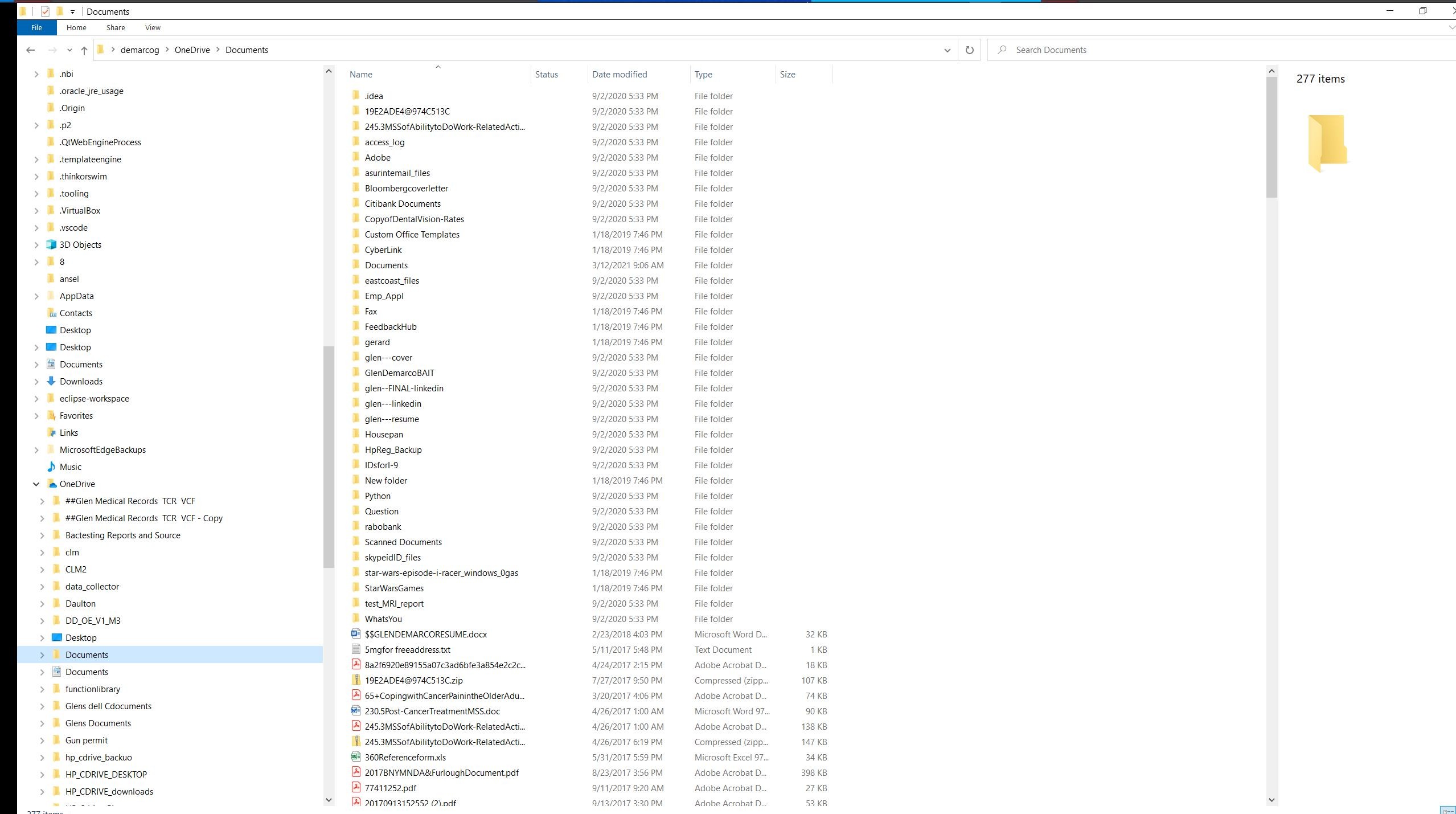This screenshot has height=814, width=1456.
Task: Switch to the View ribbon tab
Action: pyautogui.click(x=153, y=27)
